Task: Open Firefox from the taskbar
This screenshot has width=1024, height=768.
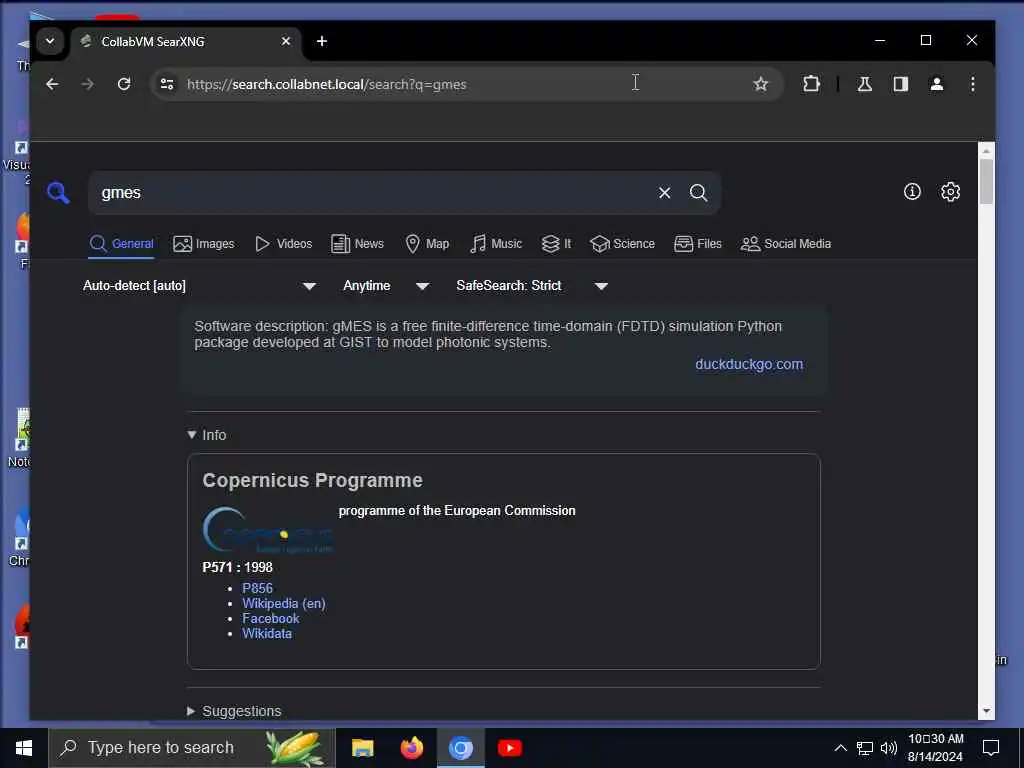Action: (411, 748)
